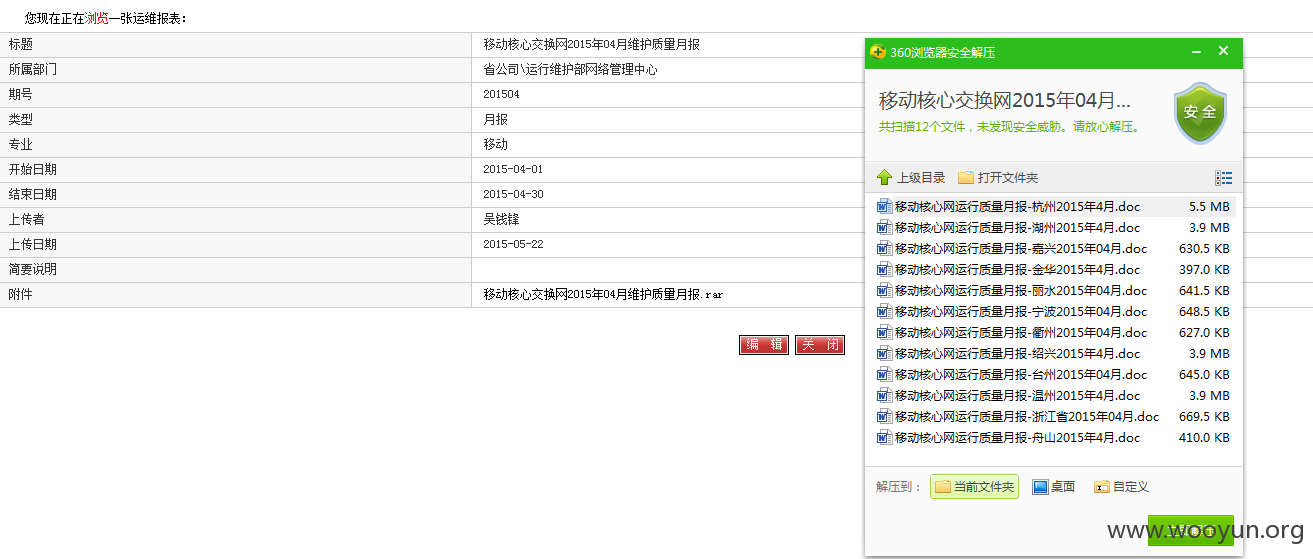Click the red 编辑 button

764,345
